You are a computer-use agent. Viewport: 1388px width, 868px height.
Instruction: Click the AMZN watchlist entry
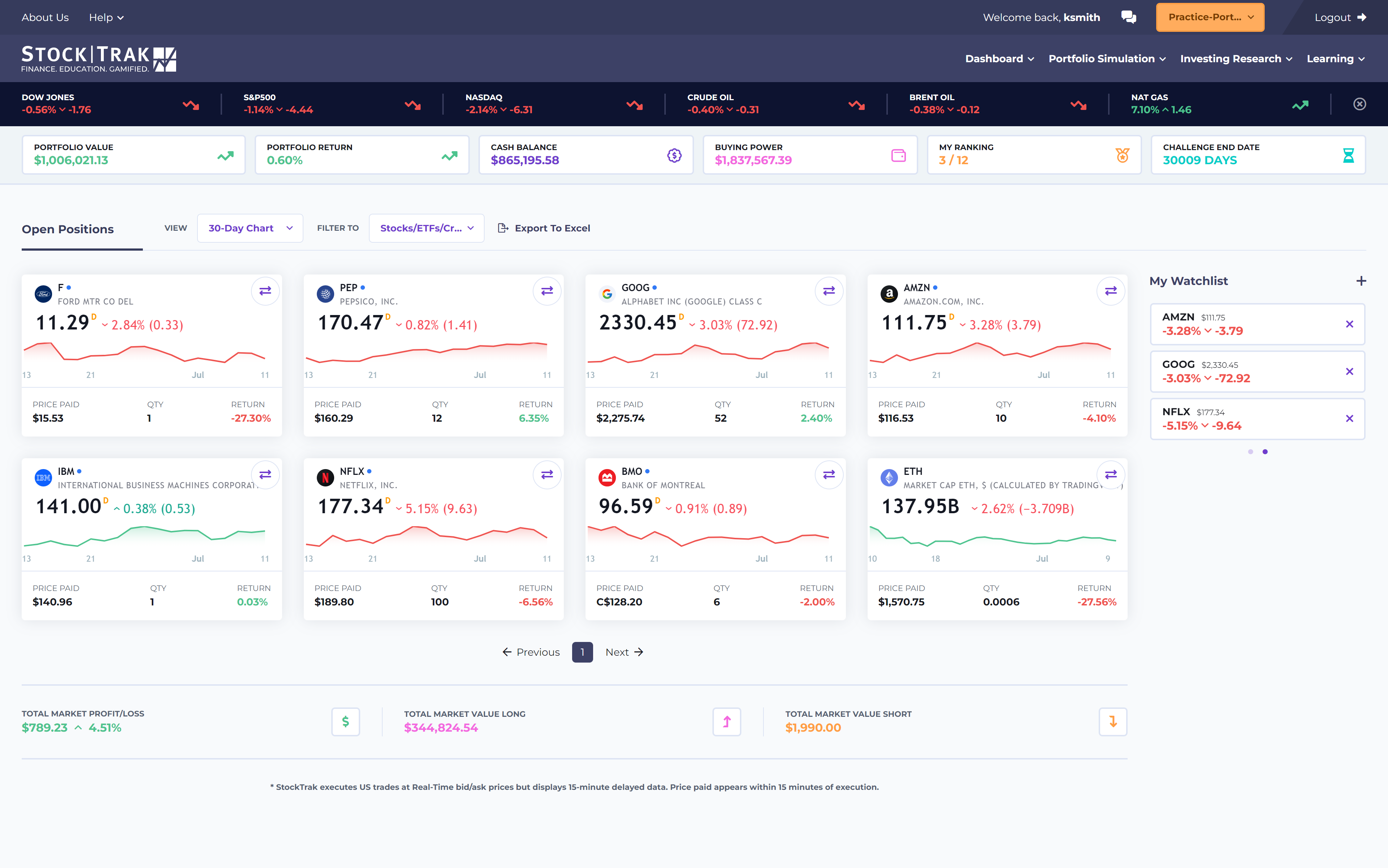1257,324
